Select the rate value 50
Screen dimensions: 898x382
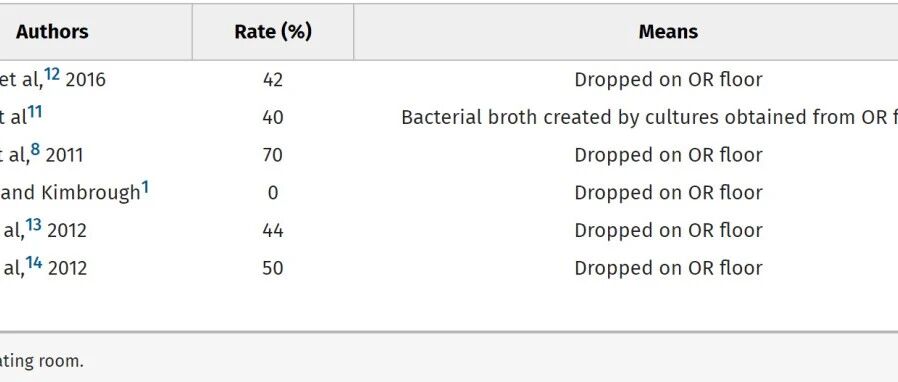273,269
